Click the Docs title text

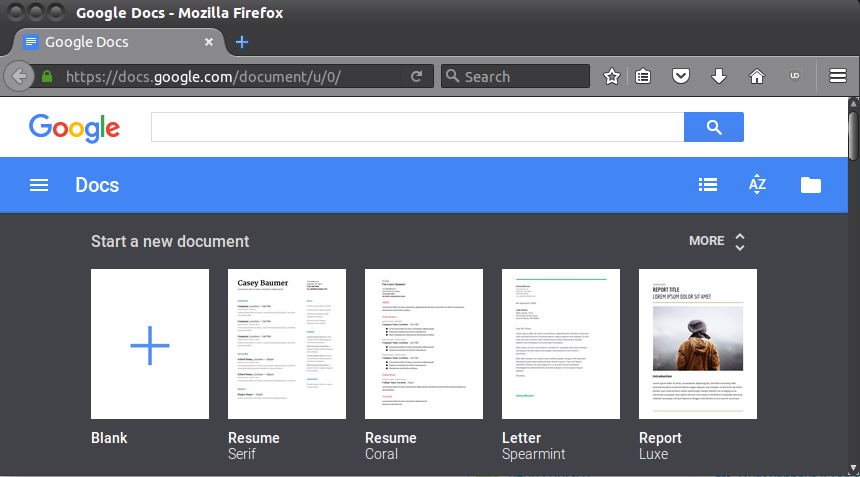[x=97, y=185]
